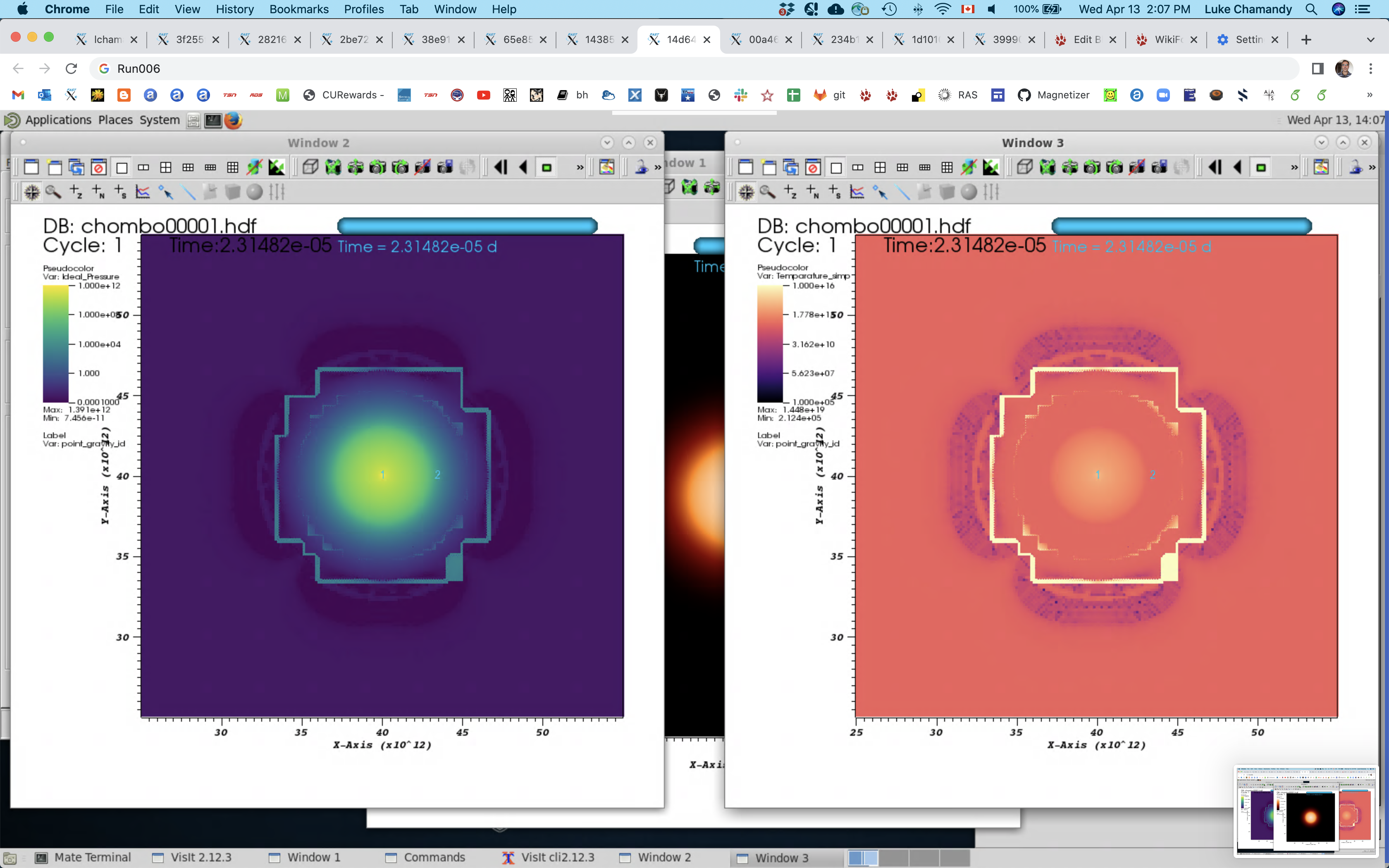Select Zoom magnifier tool in Window 3
This screenshot has width=1389, height=868.
[x=767, y=192]
